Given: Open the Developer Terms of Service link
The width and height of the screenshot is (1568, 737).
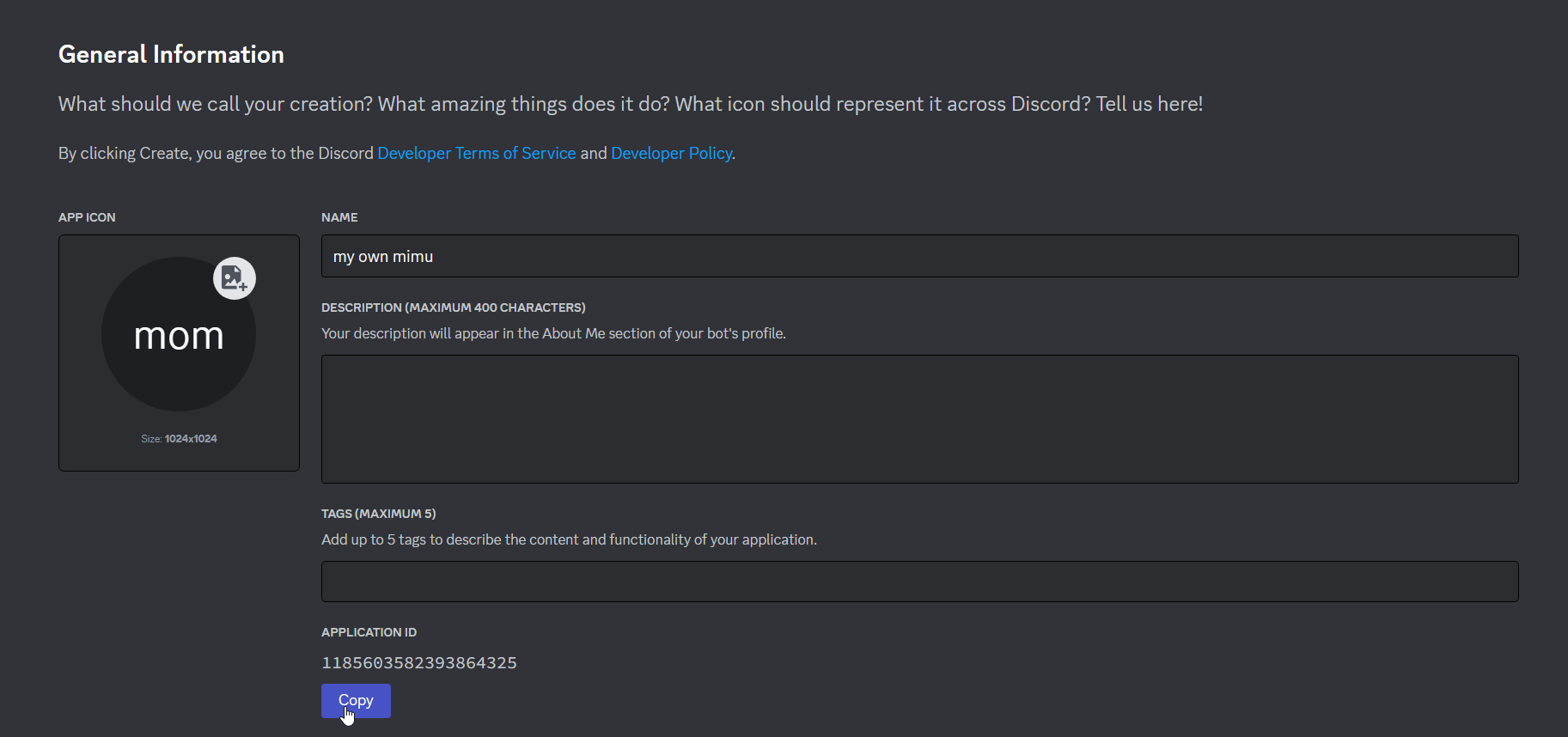Looking at the screenshot, I should [476, 153].
